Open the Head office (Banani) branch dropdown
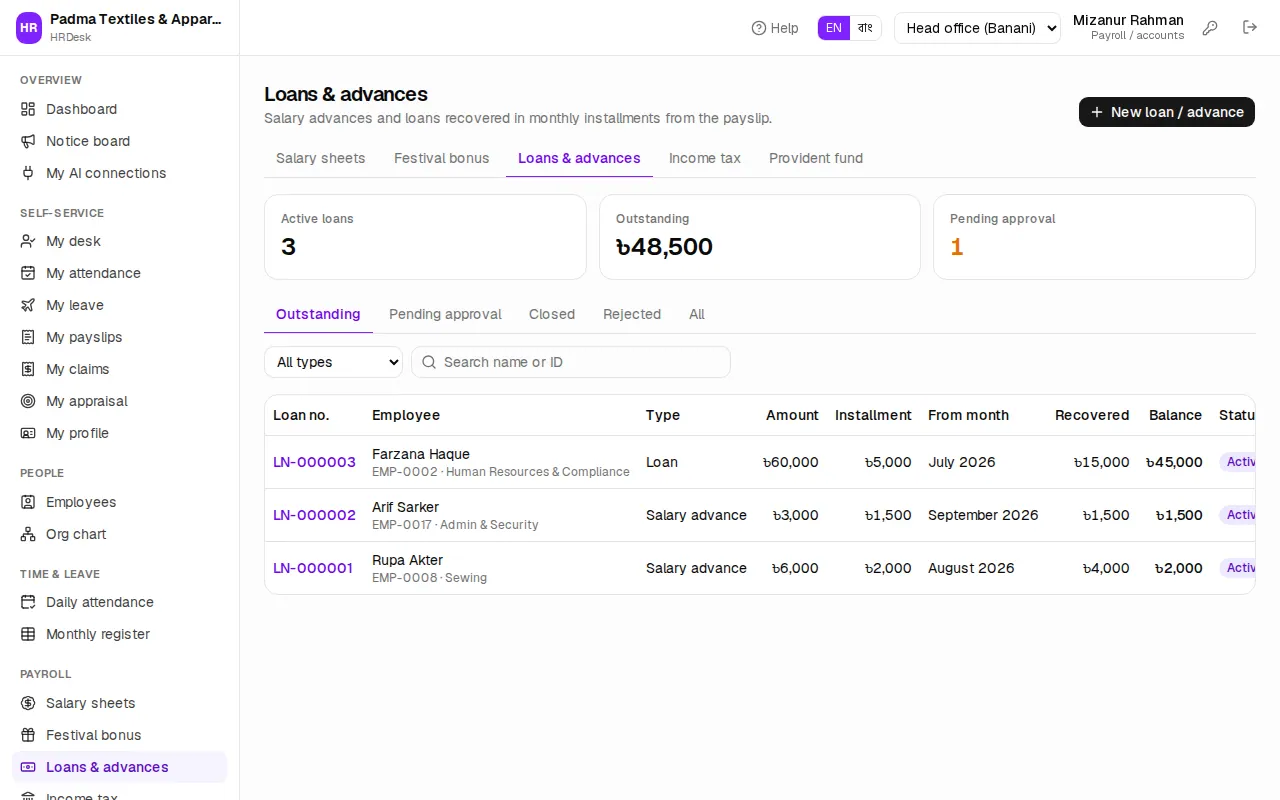 point(977,28)
